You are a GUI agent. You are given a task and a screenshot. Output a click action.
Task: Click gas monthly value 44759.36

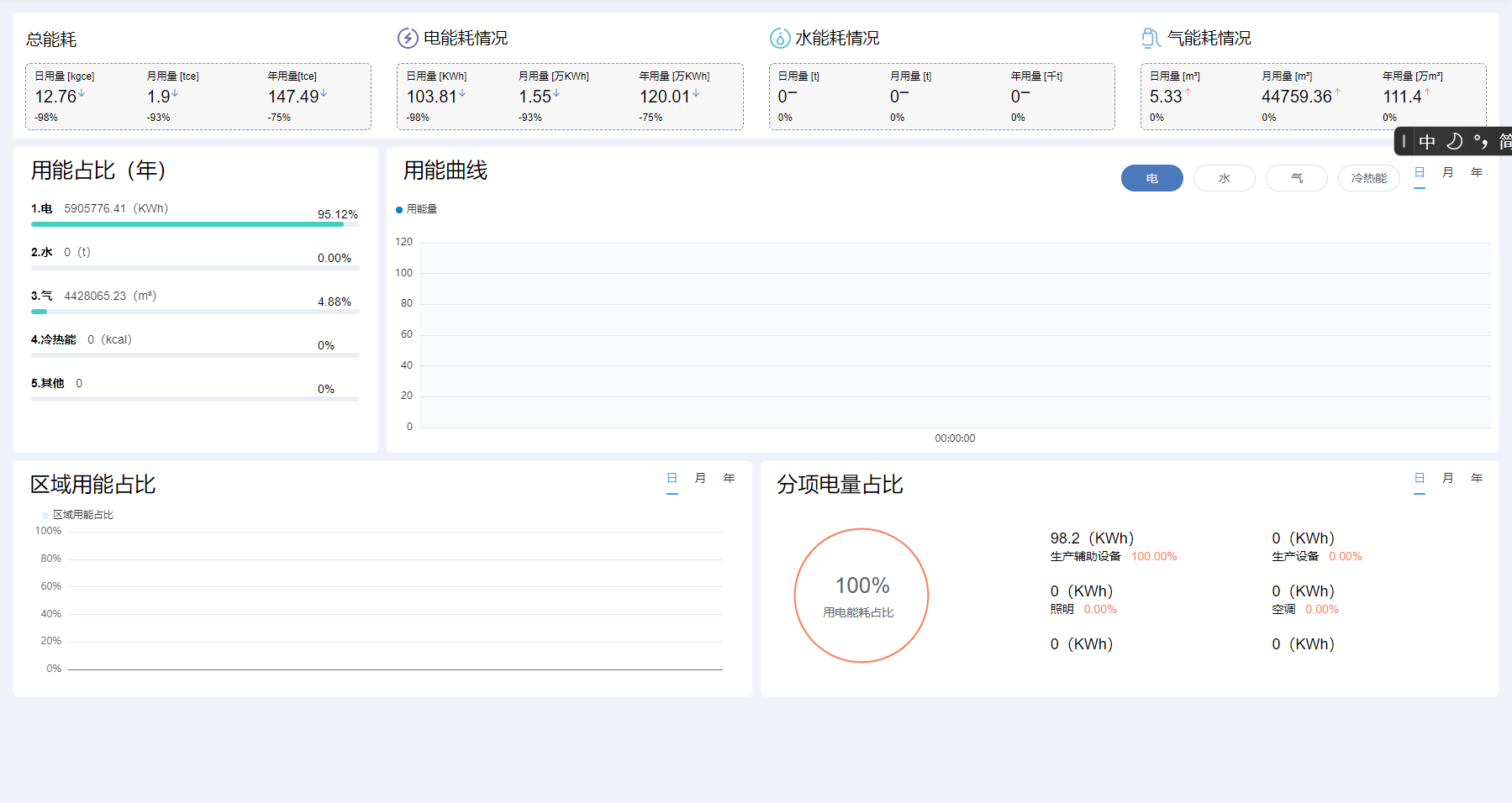pyautogui.click(x=1297, y=97)
